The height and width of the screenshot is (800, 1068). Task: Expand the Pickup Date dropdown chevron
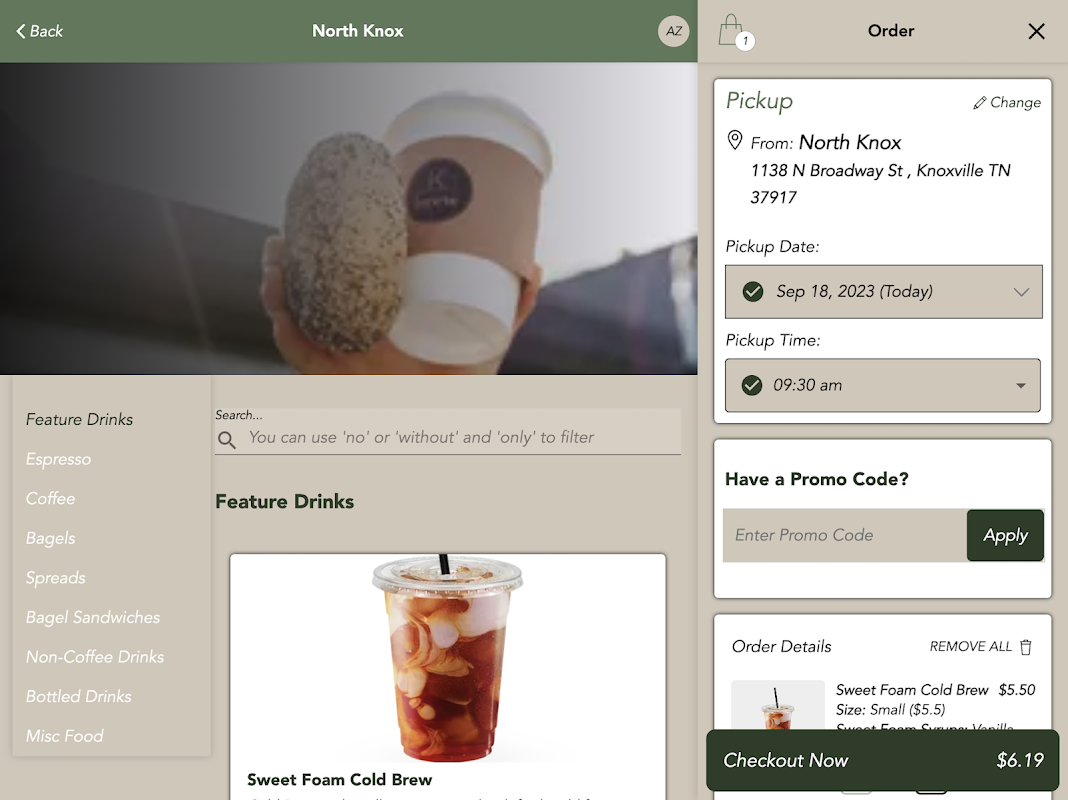click(1021, 292)
